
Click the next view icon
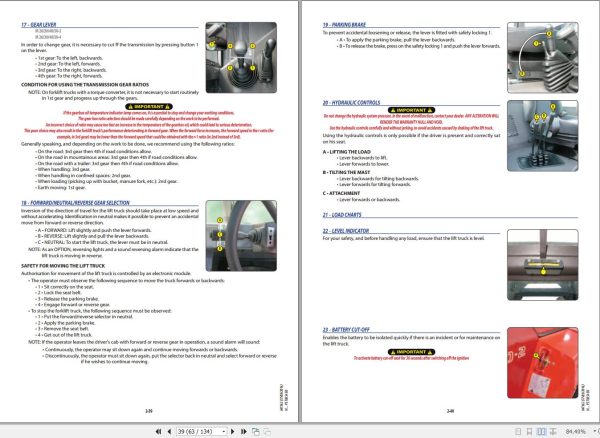267,432
